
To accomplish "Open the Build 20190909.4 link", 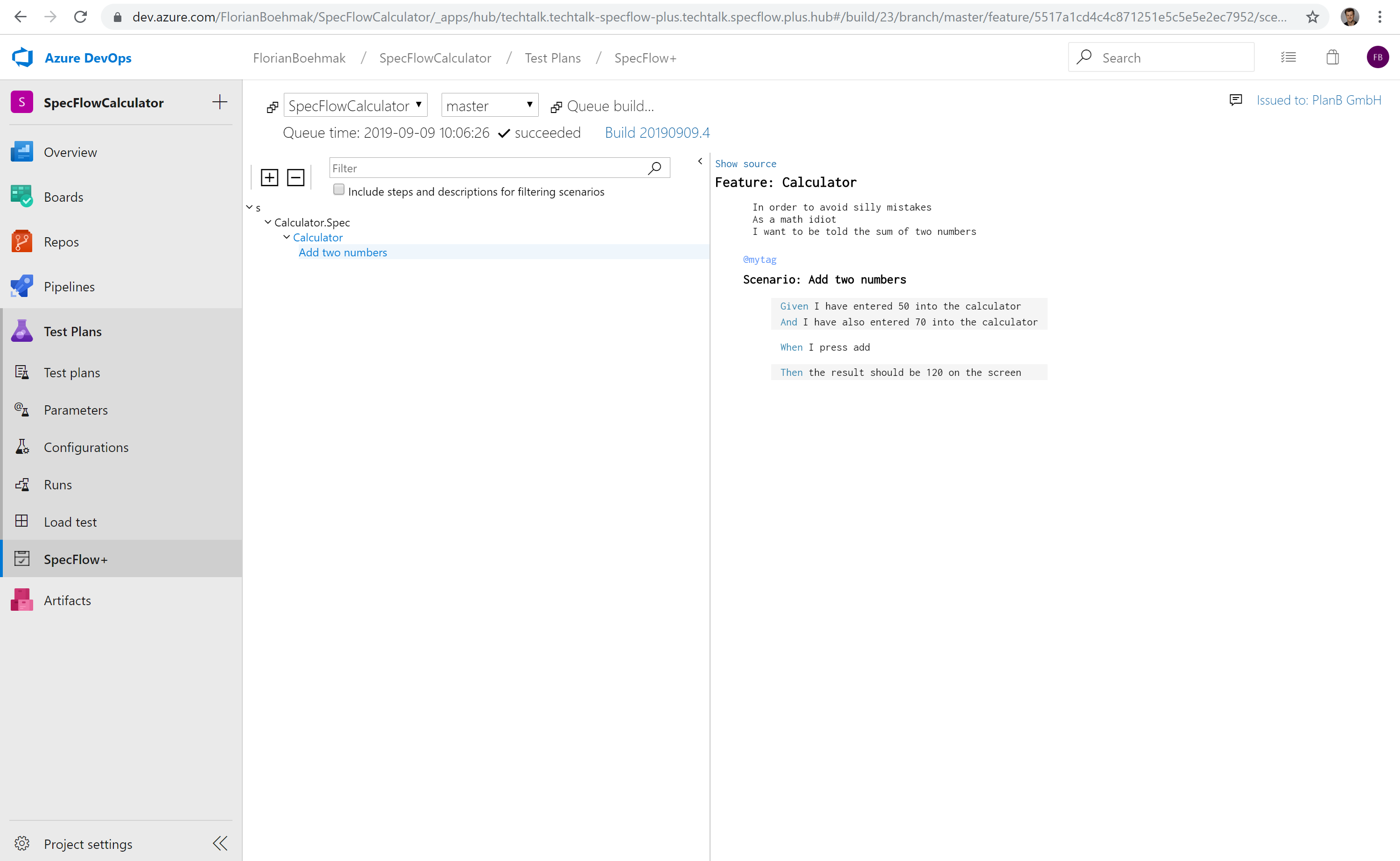I will click(657, 133).
